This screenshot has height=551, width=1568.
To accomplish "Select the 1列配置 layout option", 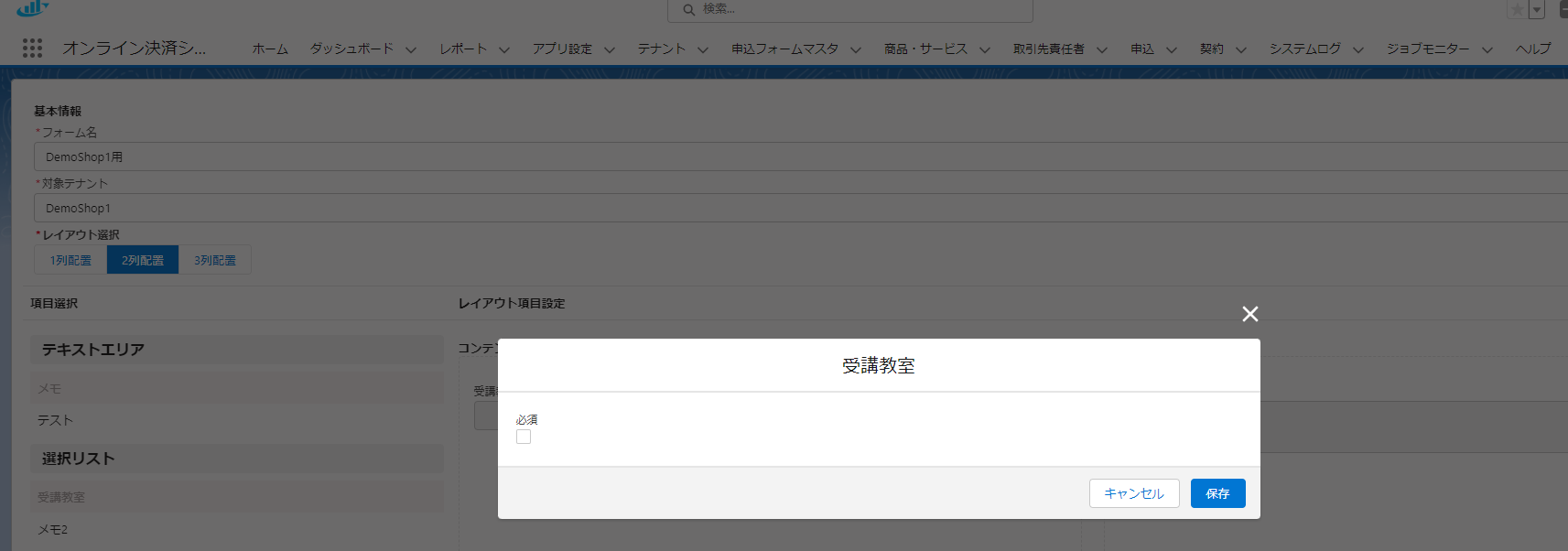I will (x=70, y=260).
